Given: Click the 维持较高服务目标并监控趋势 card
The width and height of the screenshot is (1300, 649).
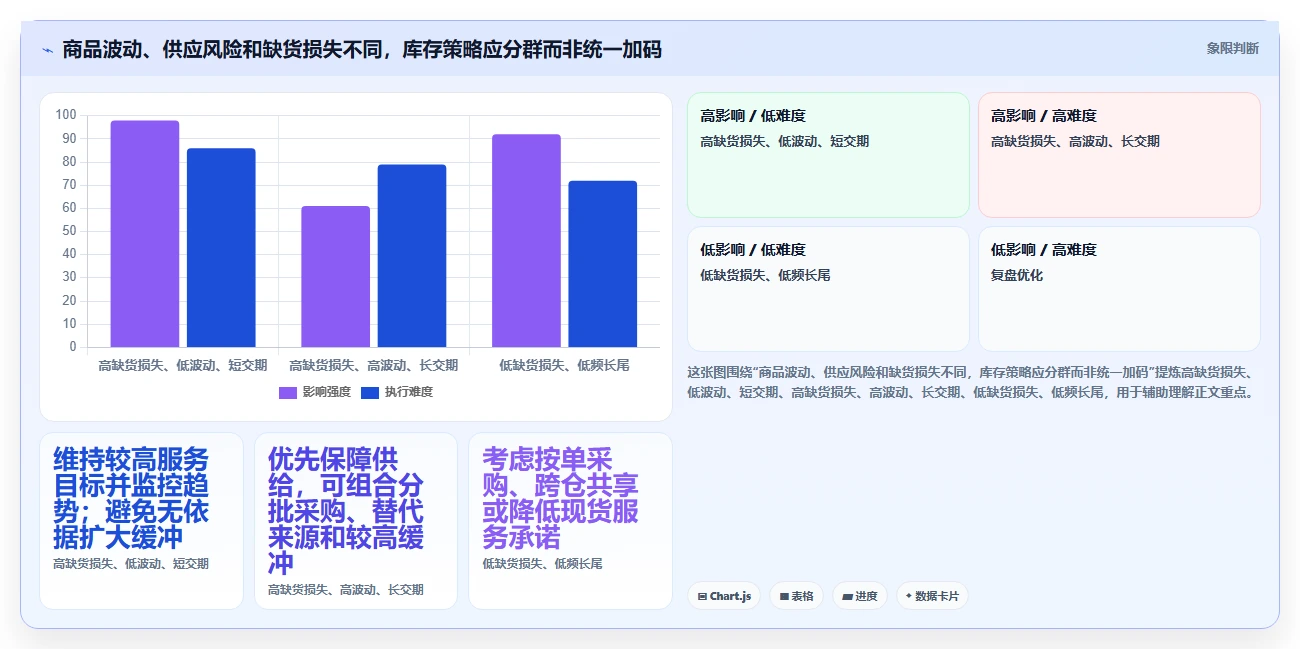Looking at the screenshot, I should click(x=141, y=520).
